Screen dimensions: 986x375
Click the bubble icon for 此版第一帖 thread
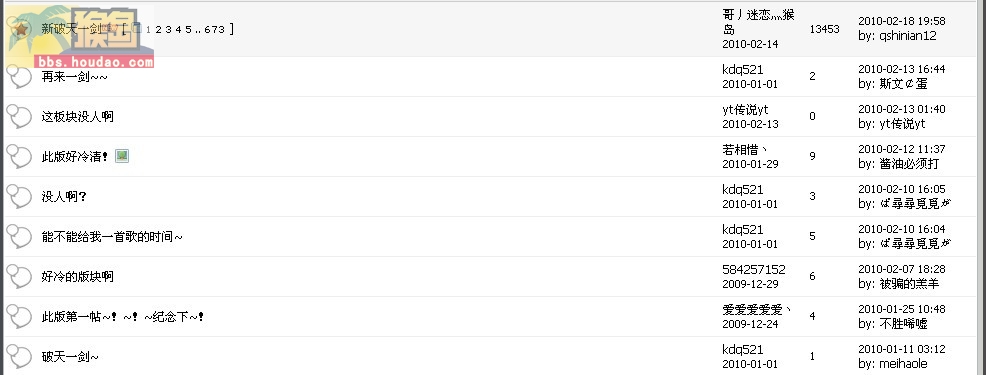coord(19,316)
